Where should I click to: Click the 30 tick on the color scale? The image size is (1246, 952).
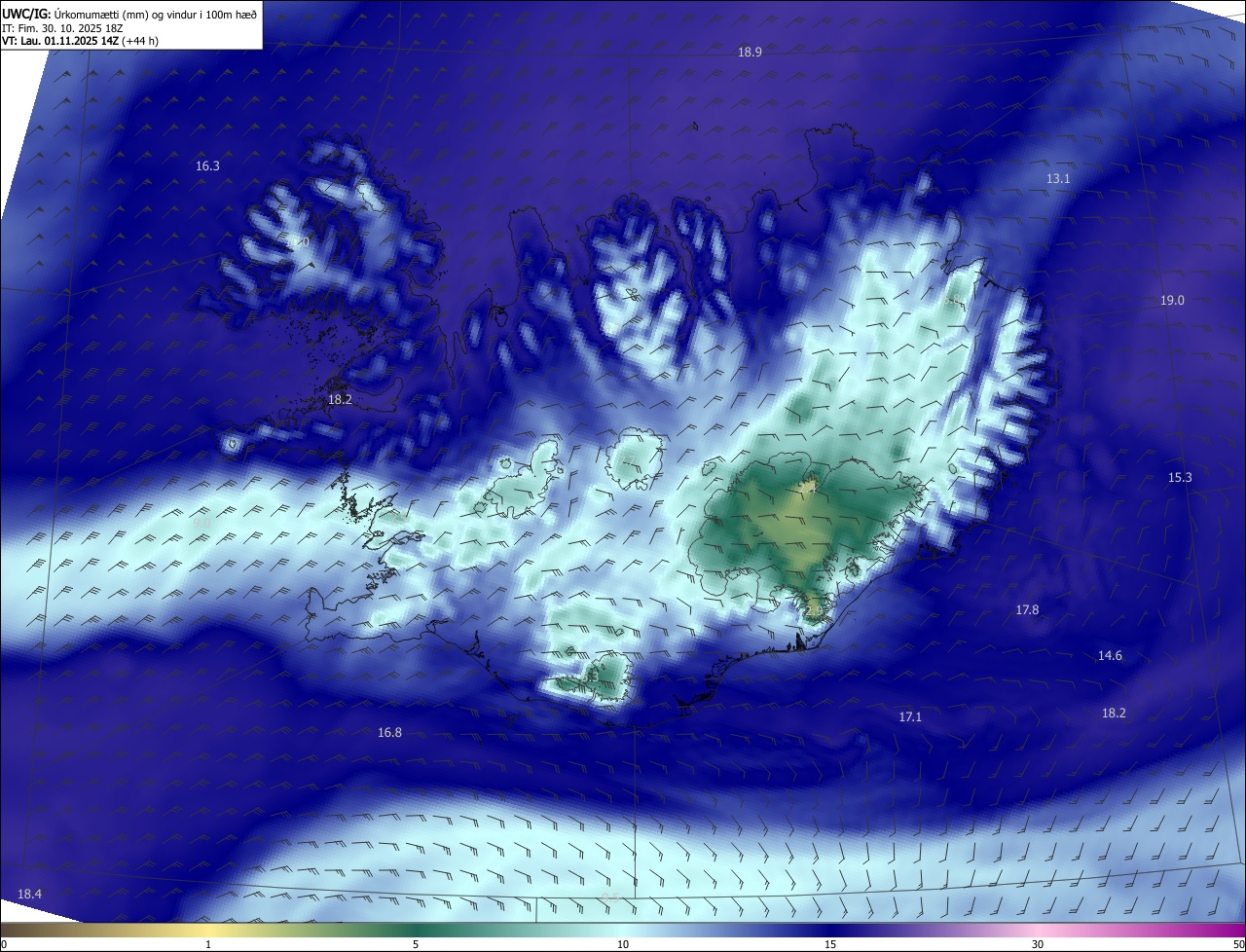coord(1038,945)
